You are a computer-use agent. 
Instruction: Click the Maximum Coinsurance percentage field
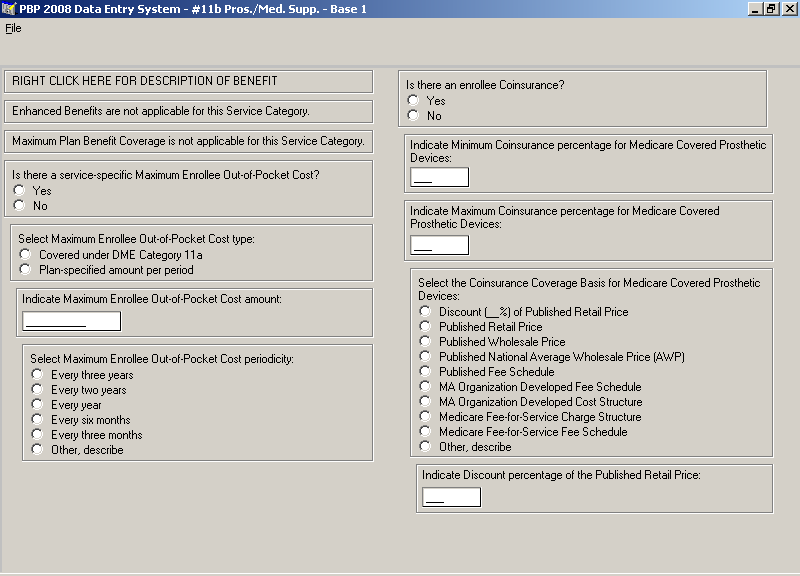pos(439,246)
